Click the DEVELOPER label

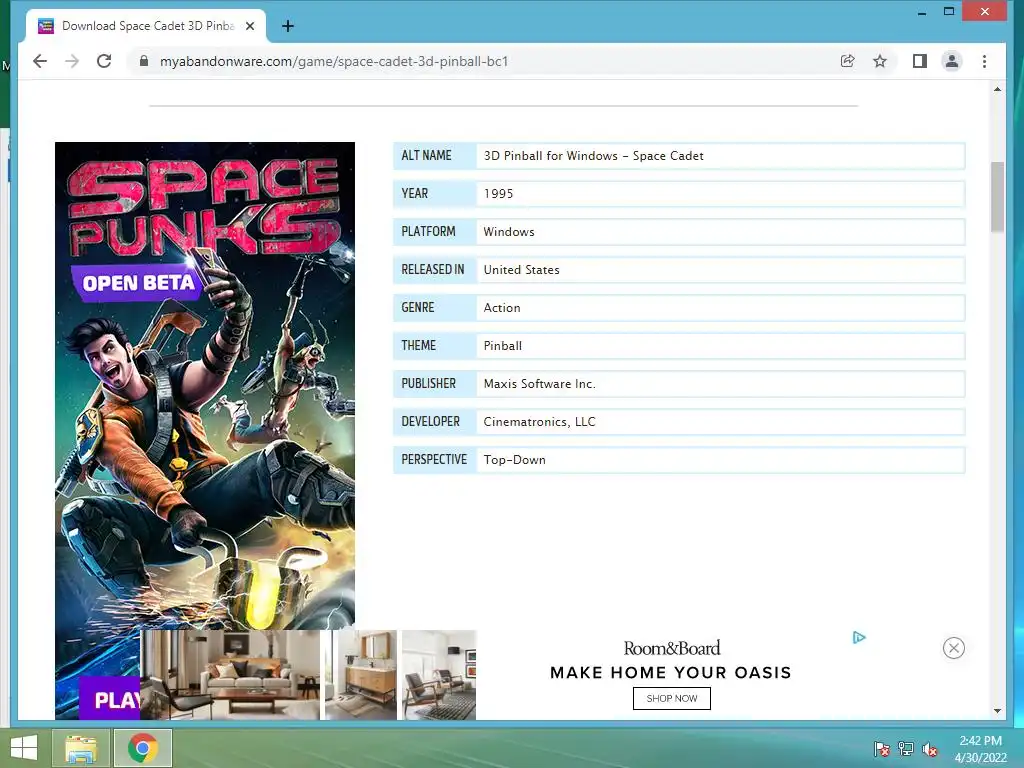point(430,421)
